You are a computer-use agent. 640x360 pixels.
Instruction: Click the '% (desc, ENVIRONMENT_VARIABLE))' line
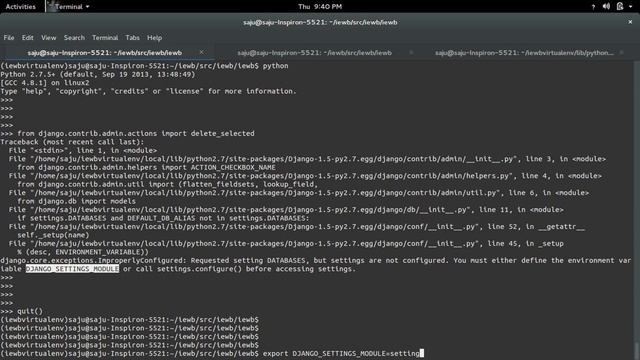(83, 252)
